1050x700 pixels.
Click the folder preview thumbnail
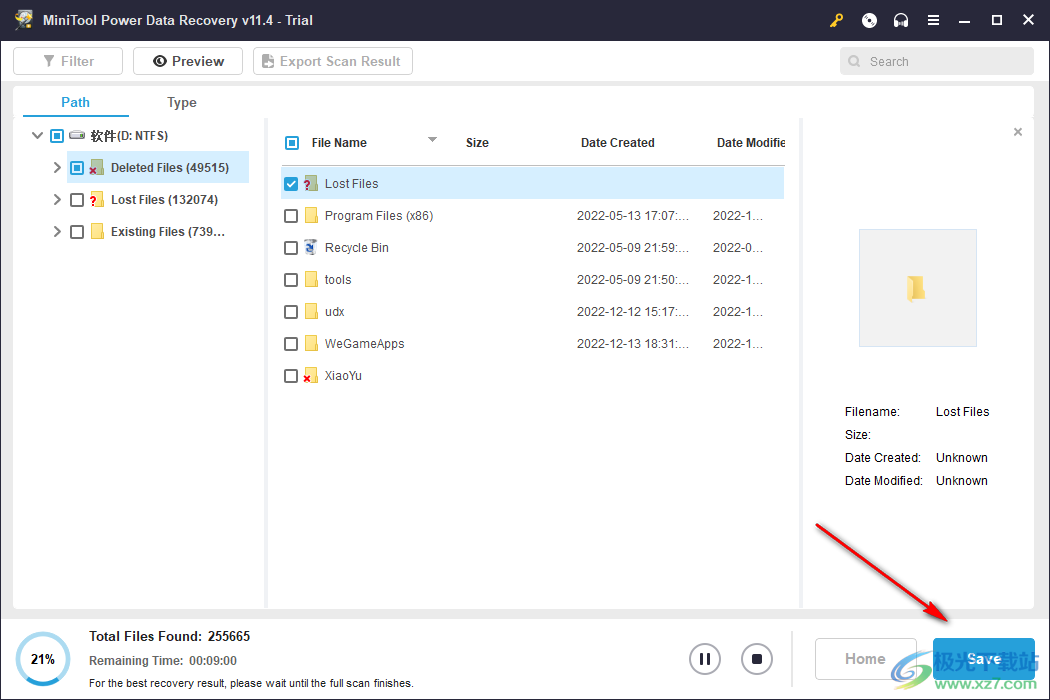point(917,288)
